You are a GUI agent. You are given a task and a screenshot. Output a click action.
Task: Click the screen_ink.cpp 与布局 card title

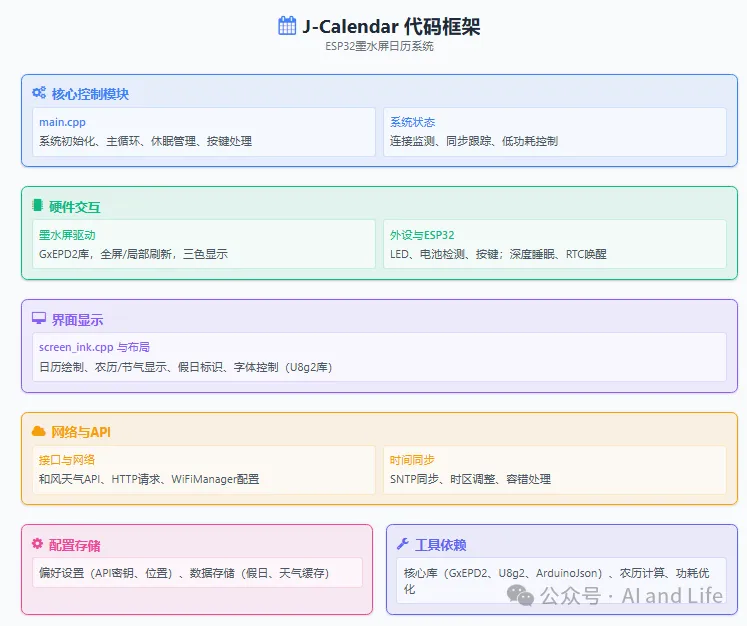pos(94,347)
